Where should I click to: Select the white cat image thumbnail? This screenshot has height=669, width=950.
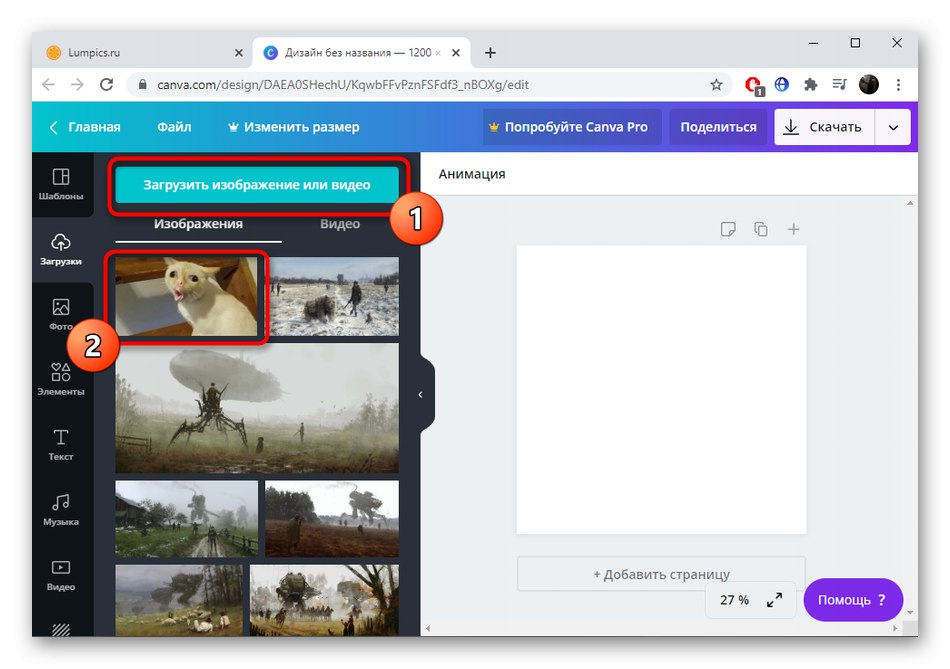(186, 297)
